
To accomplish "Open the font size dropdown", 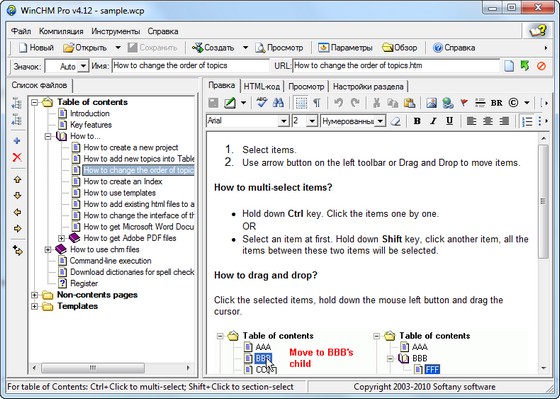I will [x=312, y=121].
